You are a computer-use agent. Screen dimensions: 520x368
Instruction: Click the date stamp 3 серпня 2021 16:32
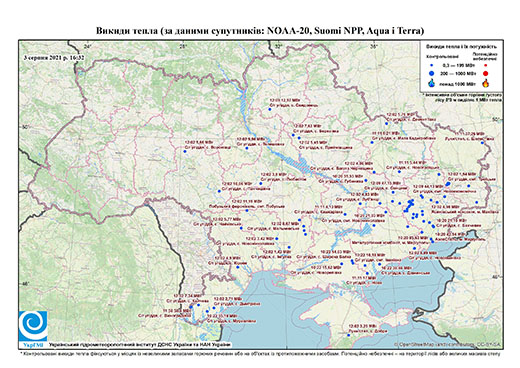(54, 57)
